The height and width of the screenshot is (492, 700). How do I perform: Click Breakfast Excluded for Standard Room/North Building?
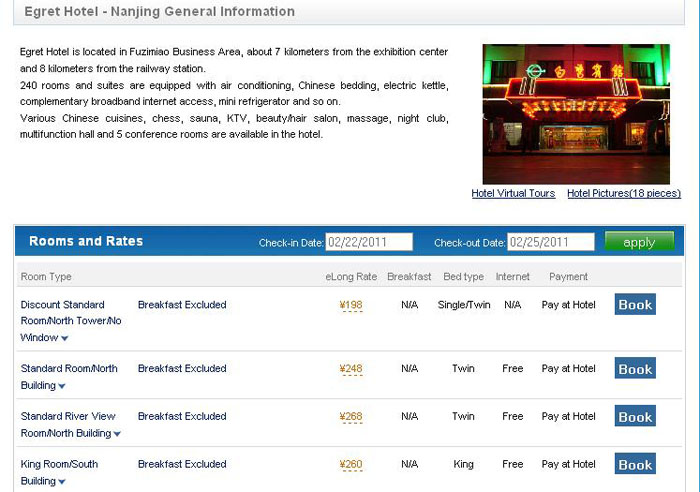pyautogui.click(x=182, y=369)
